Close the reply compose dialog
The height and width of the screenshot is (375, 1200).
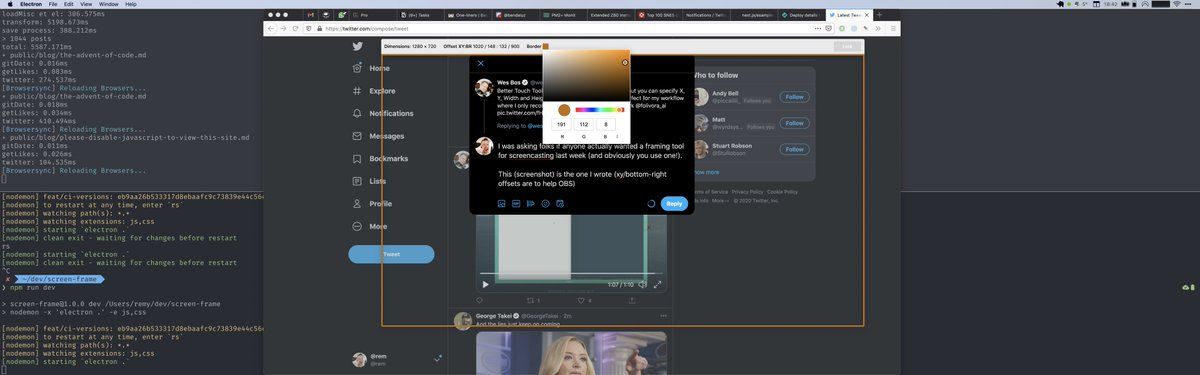tap(481, 63)
